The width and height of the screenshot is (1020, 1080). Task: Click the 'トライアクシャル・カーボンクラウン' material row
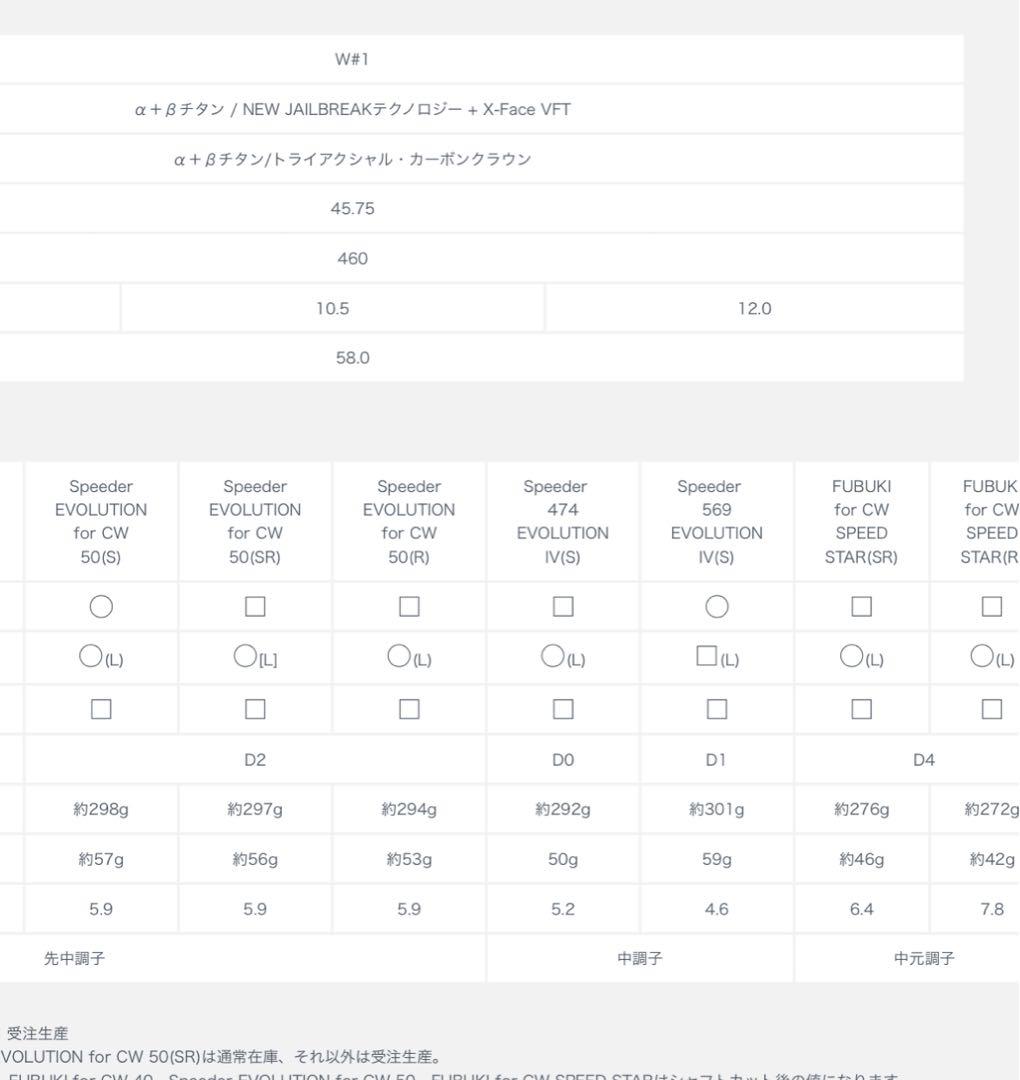[x=352, y=159]
